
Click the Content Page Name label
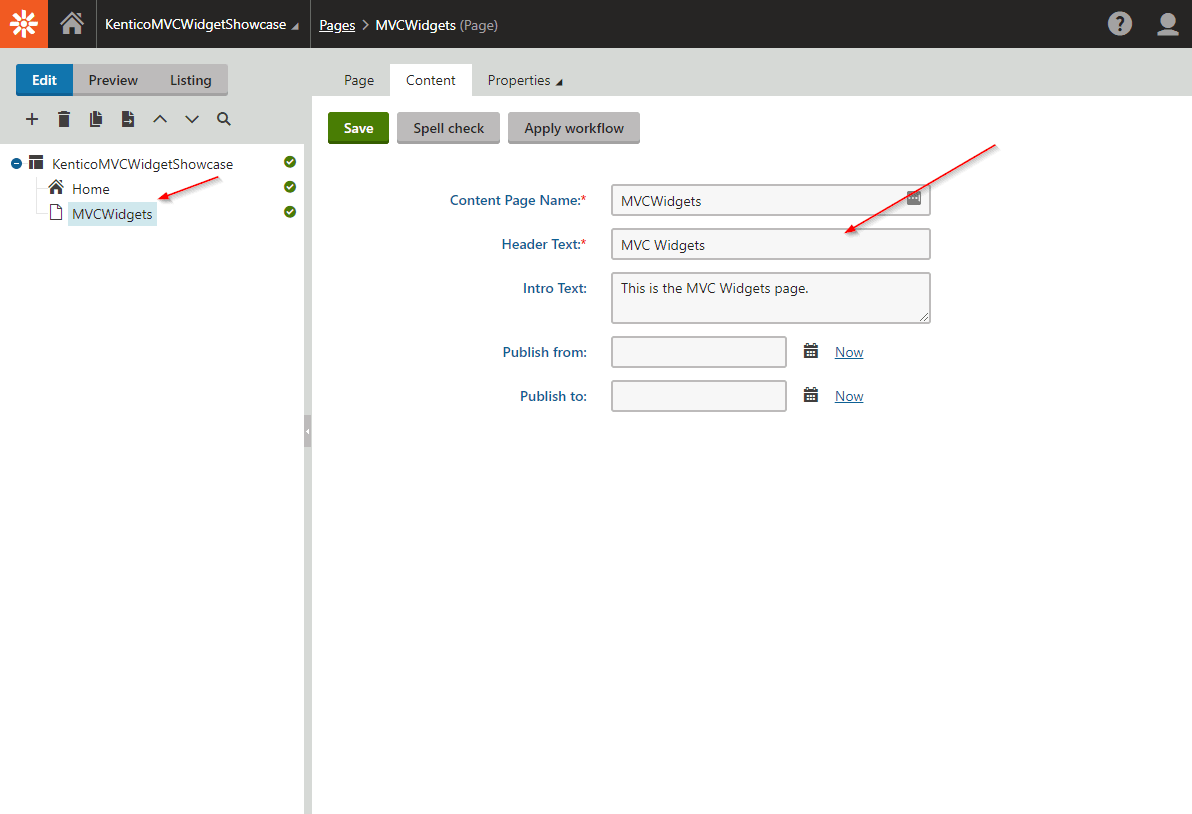coord(518,200)
